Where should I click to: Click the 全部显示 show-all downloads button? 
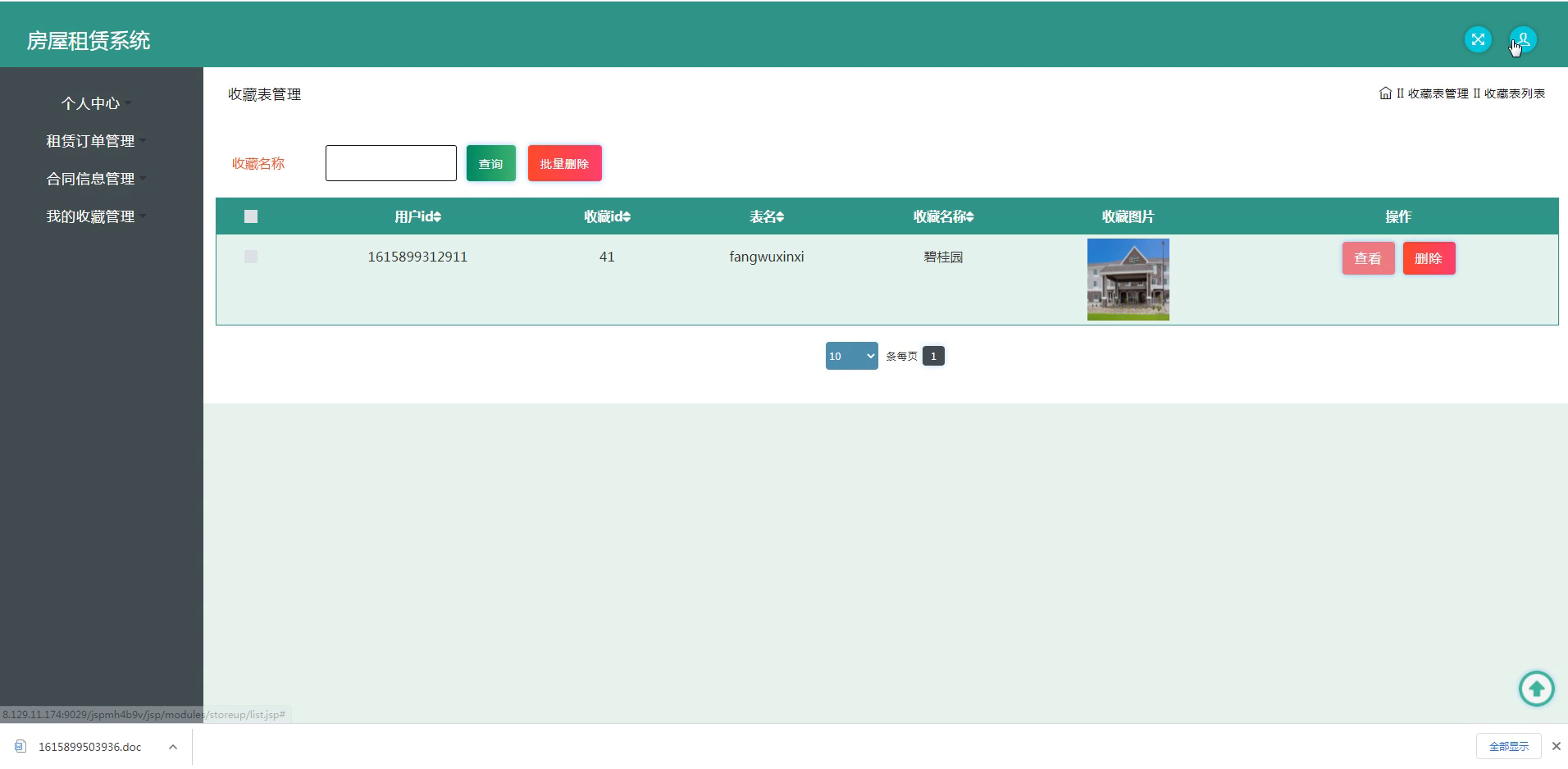[1509, 746]
